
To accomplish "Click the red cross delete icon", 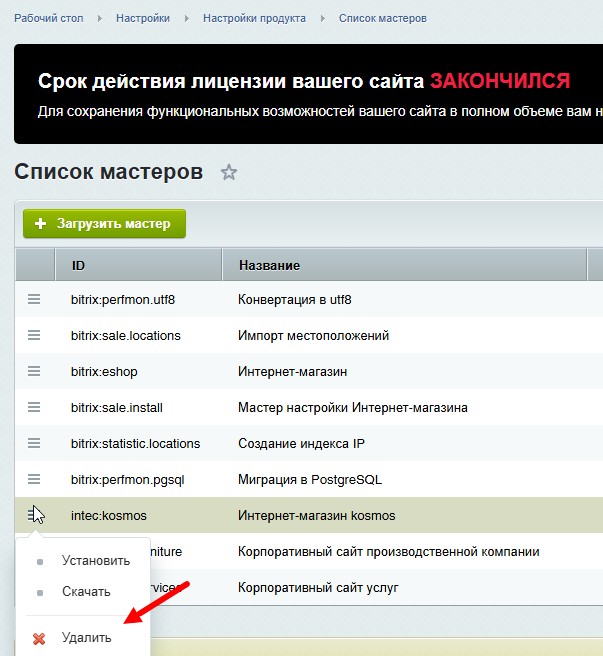I will (x=39, y=638).
